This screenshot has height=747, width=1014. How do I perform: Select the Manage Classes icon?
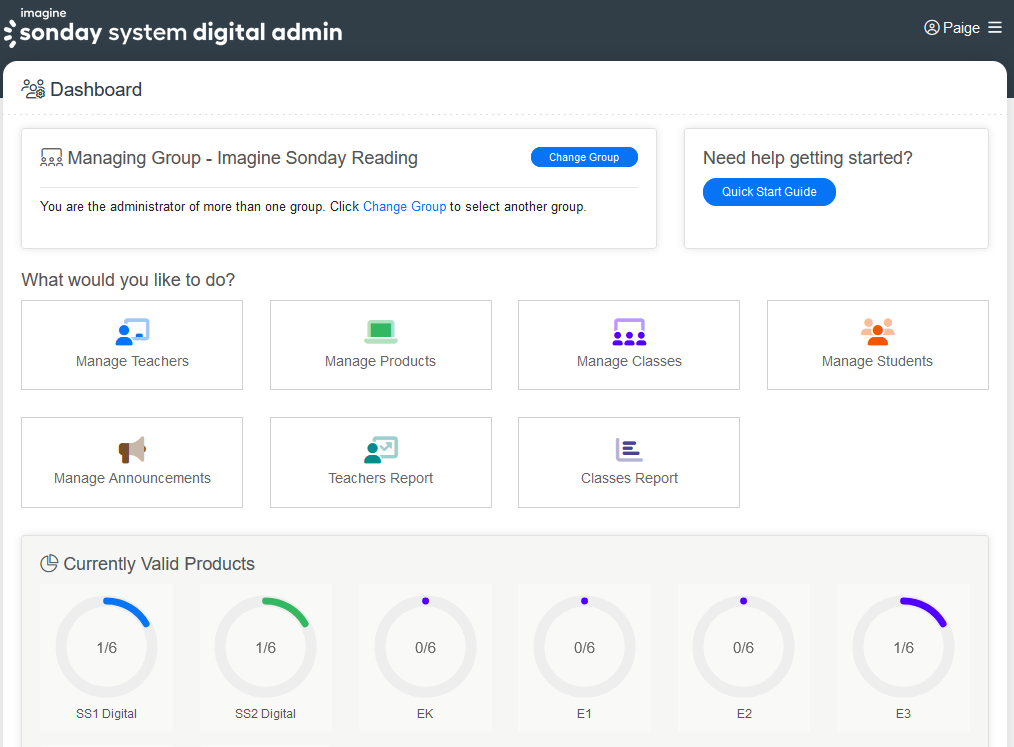point(629,332)
